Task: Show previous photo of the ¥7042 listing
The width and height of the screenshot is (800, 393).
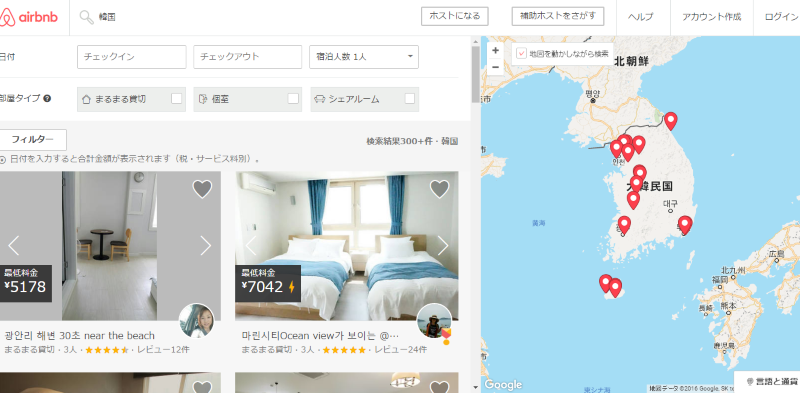Action: [251, 245]
